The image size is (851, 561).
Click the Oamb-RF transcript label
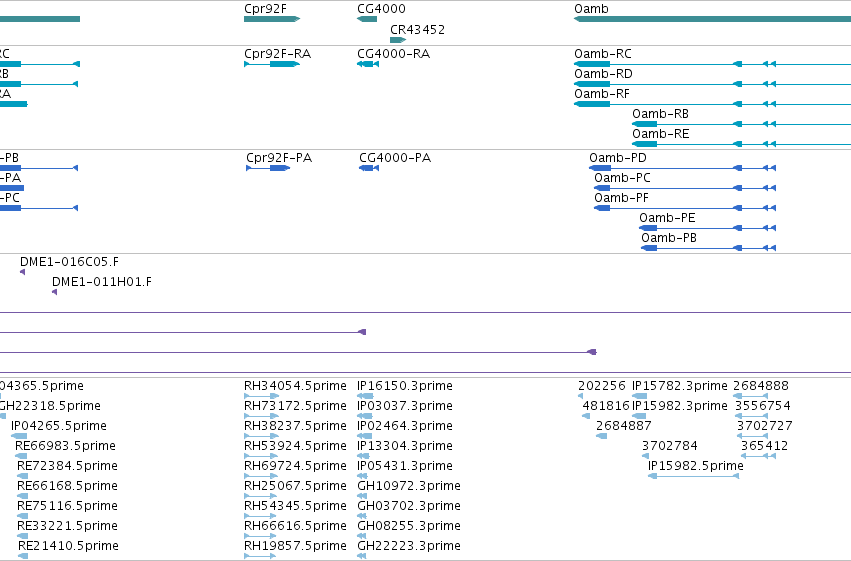point(602,94)
